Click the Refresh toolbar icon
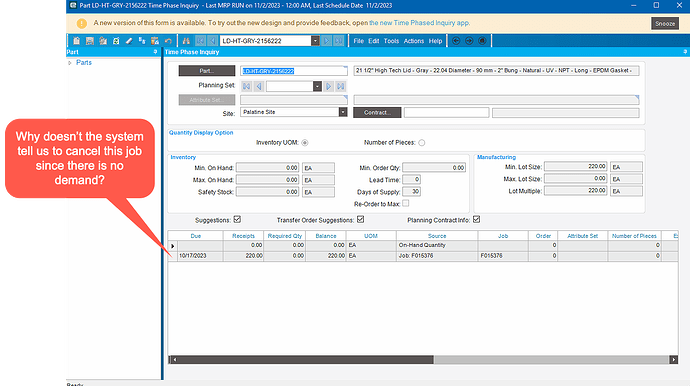 point(116,41)
